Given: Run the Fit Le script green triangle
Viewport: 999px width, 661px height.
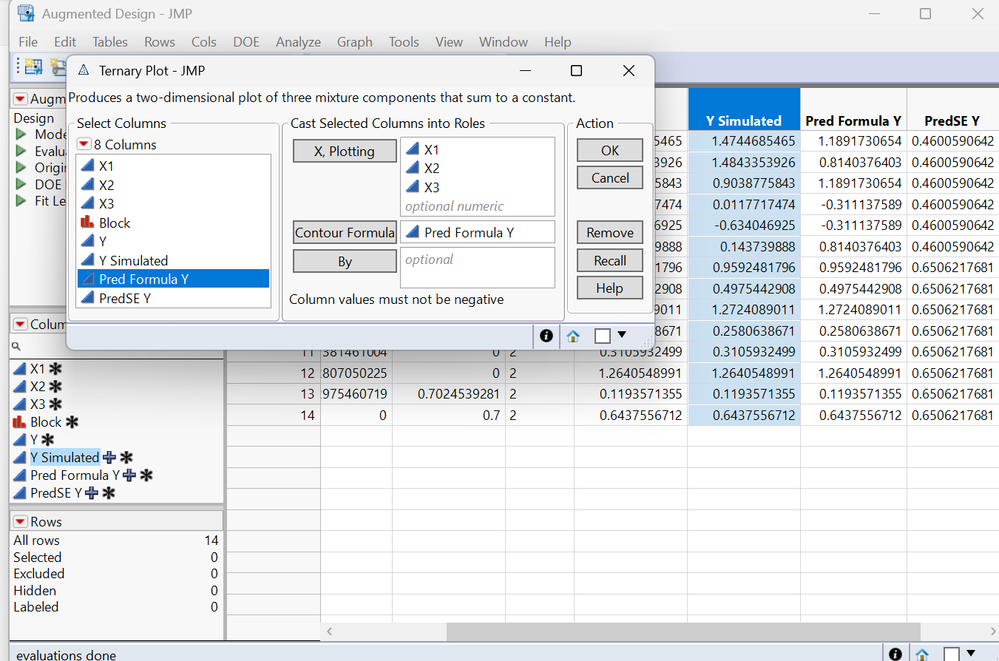Looking at the screenshot, I should 21,201.
